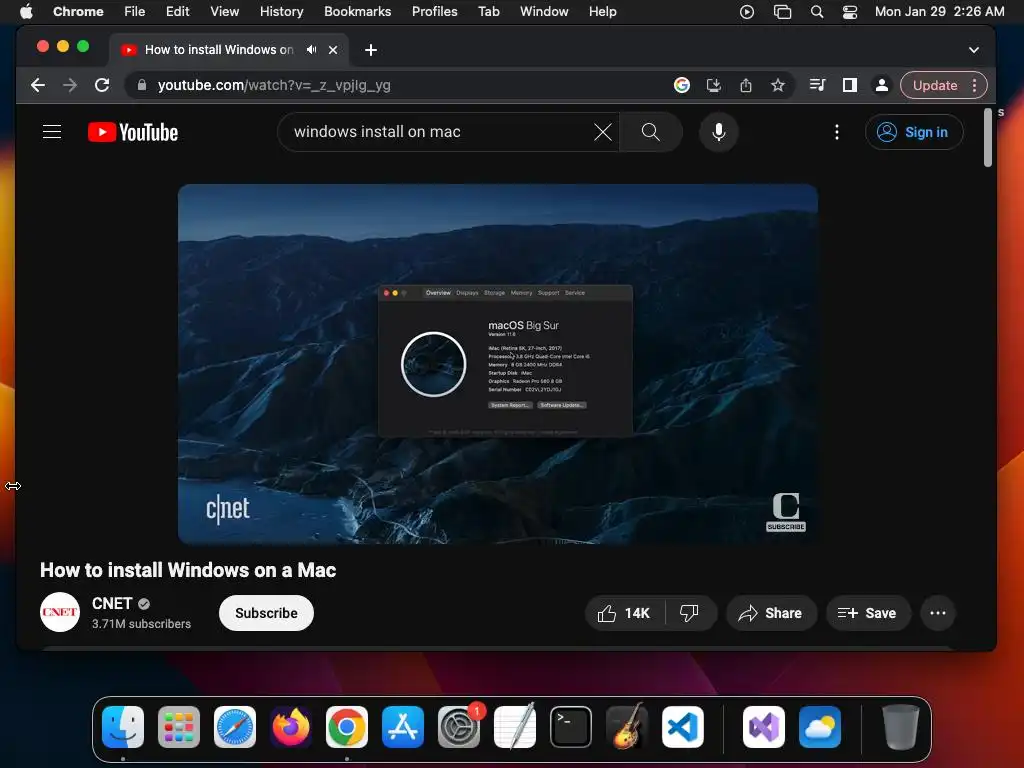Open Spotlight search in menu bar

click(816, 11)
